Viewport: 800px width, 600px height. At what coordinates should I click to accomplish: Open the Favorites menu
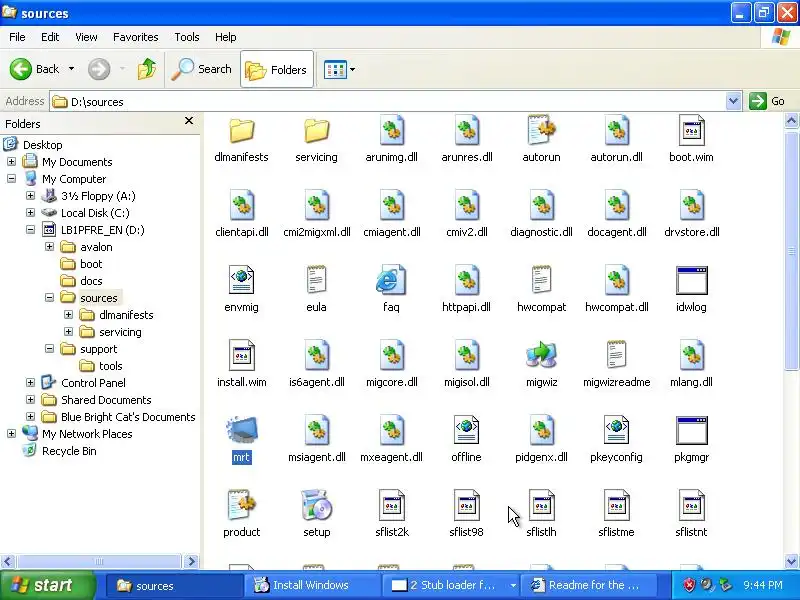[136, 37]
